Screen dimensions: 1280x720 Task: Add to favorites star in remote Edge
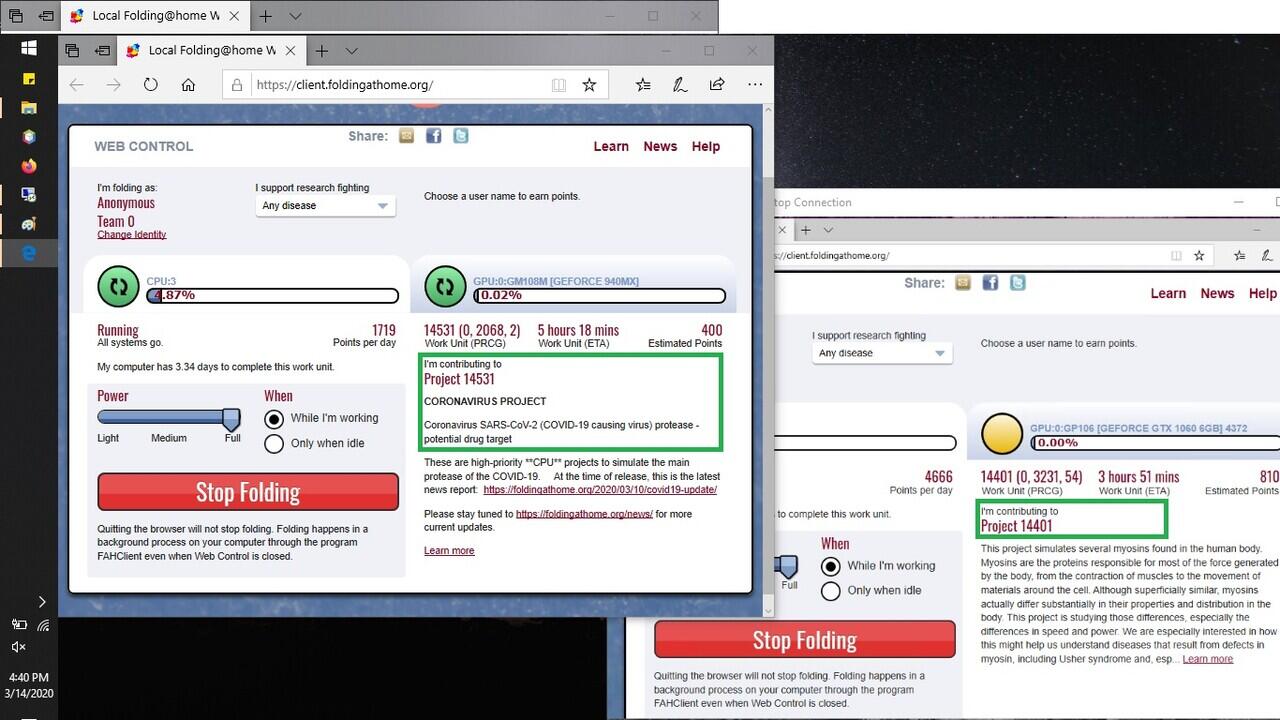pos(1200,255)
